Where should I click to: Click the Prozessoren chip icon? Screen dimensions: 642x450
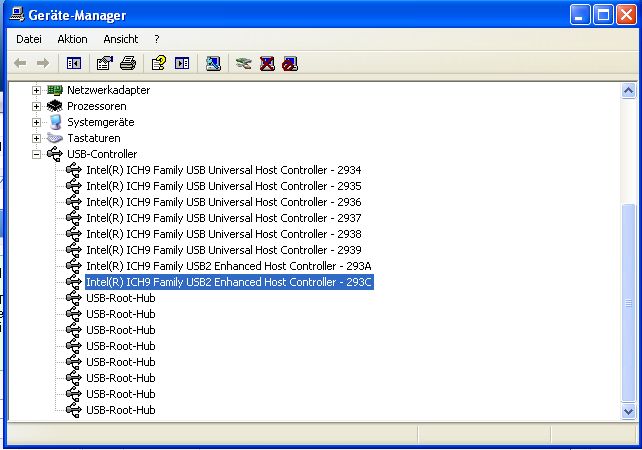(x=54, y=106)
